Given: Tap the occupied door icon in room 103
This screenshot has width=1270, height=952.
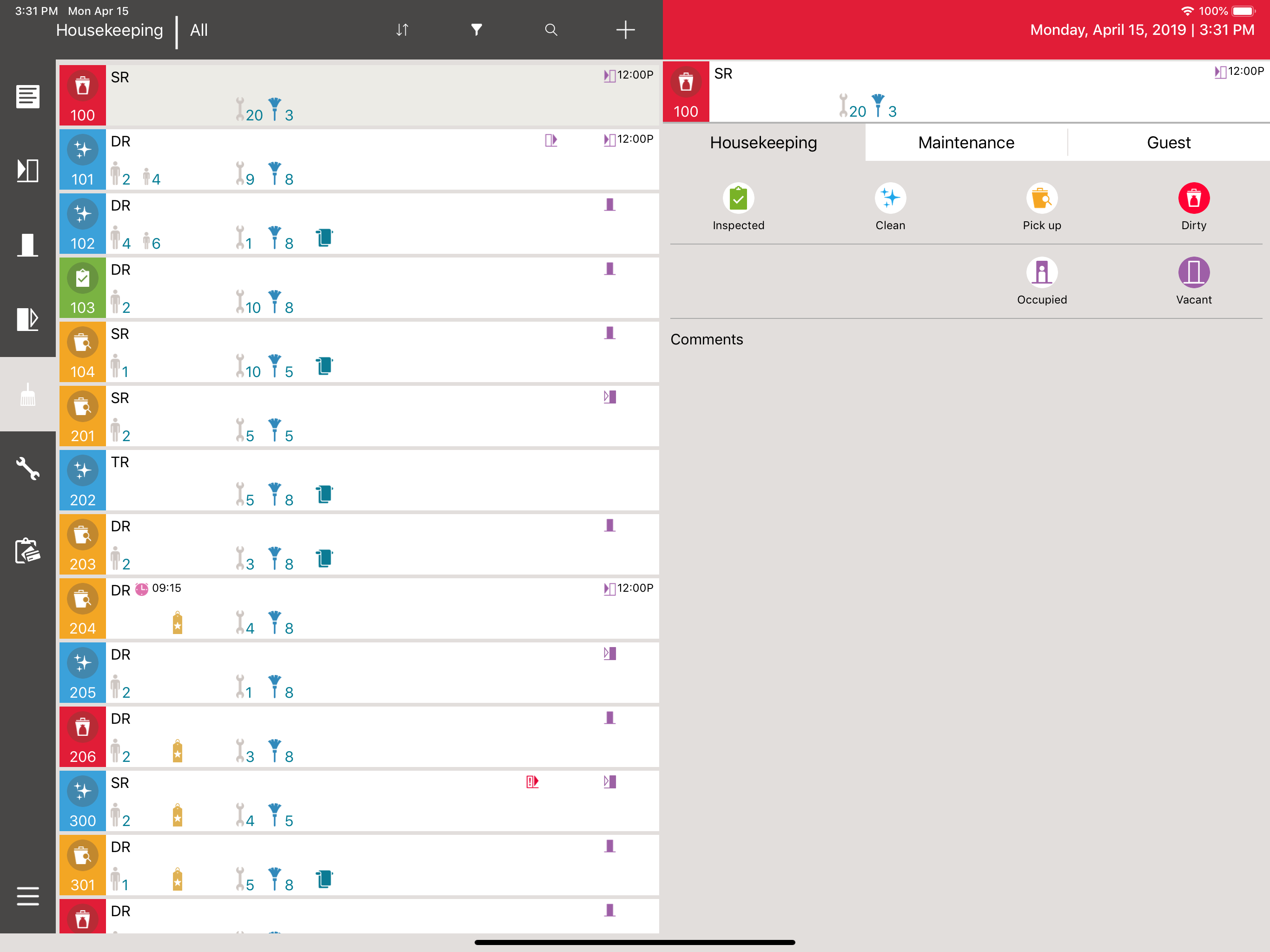Looking at the screenshot, I should 610,269.
